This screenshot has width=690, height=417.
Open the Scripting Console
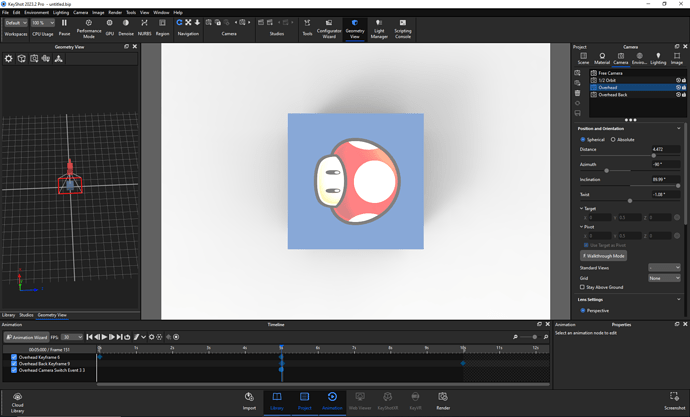[403, 29]
